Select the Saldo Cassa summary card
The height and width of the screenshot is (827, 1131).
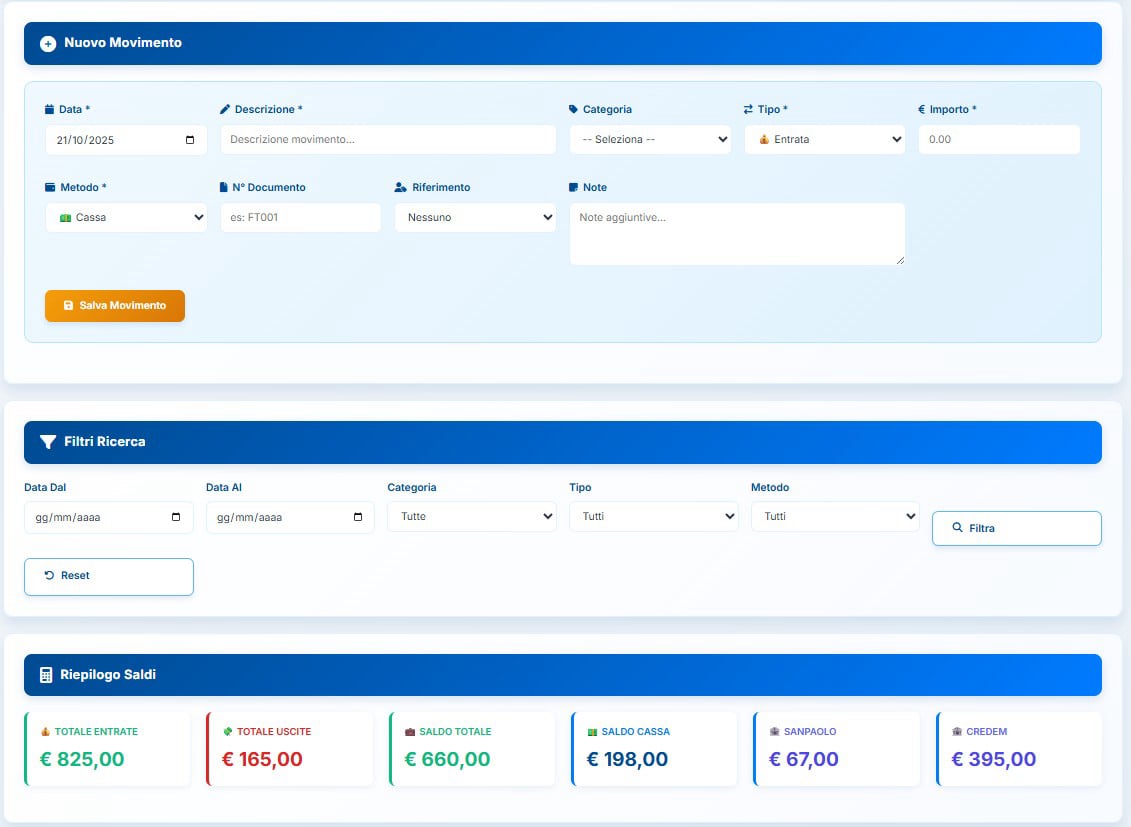[x=654, y=748]
